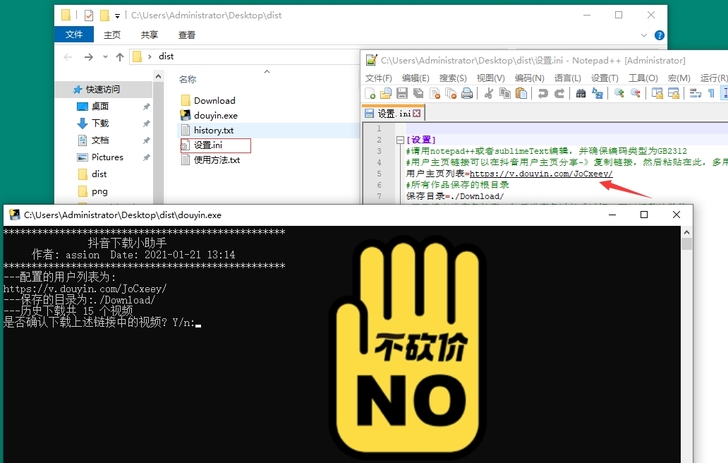This screenshot has width=728, height=463.
Task: Select 快速访问 in navigation pane
Action: [x=103, y=89]
